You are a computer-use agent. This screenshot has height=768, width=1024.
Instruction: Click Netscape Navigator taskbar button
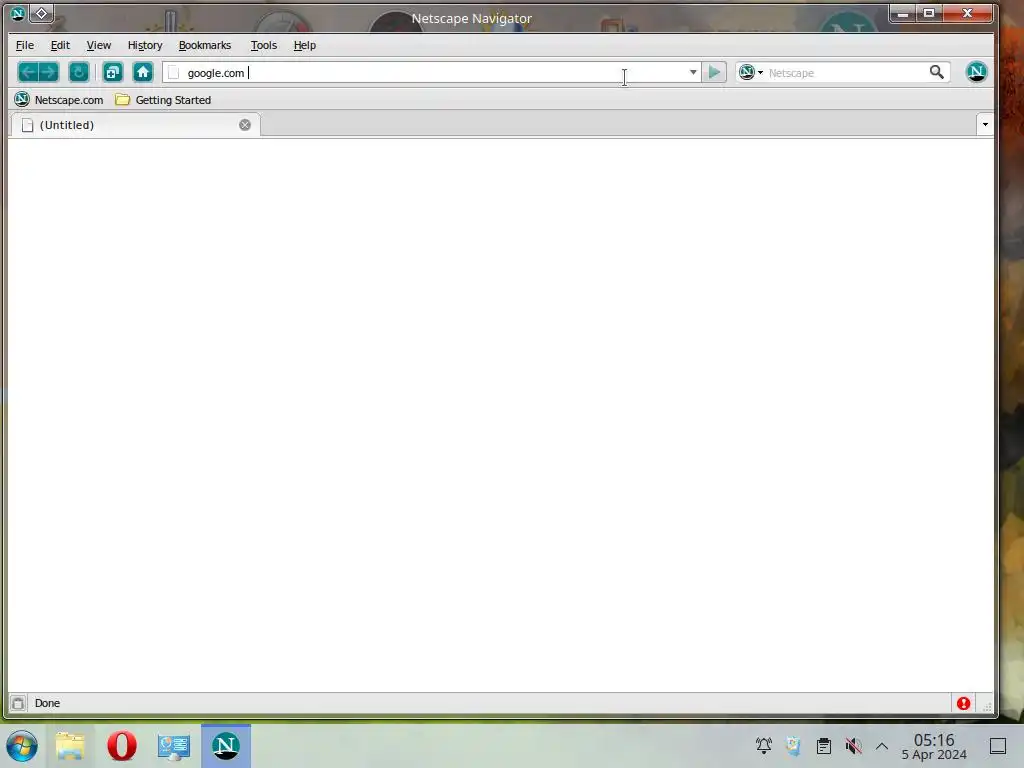[225, 746]
